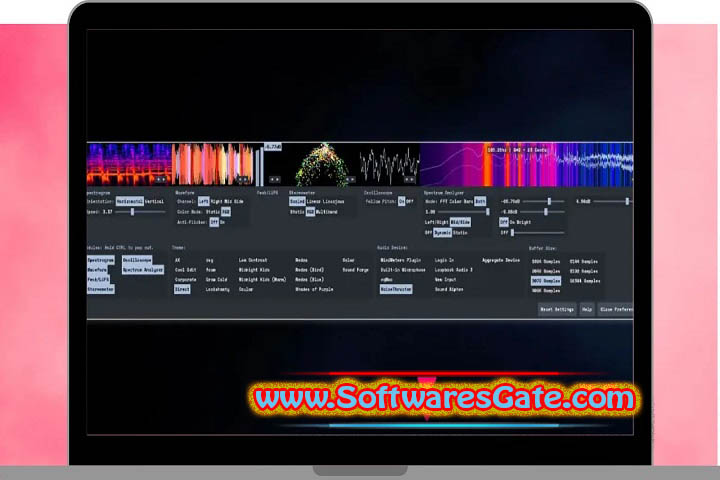
Task: Apply the Direct theme
Action: coord(182,289)
